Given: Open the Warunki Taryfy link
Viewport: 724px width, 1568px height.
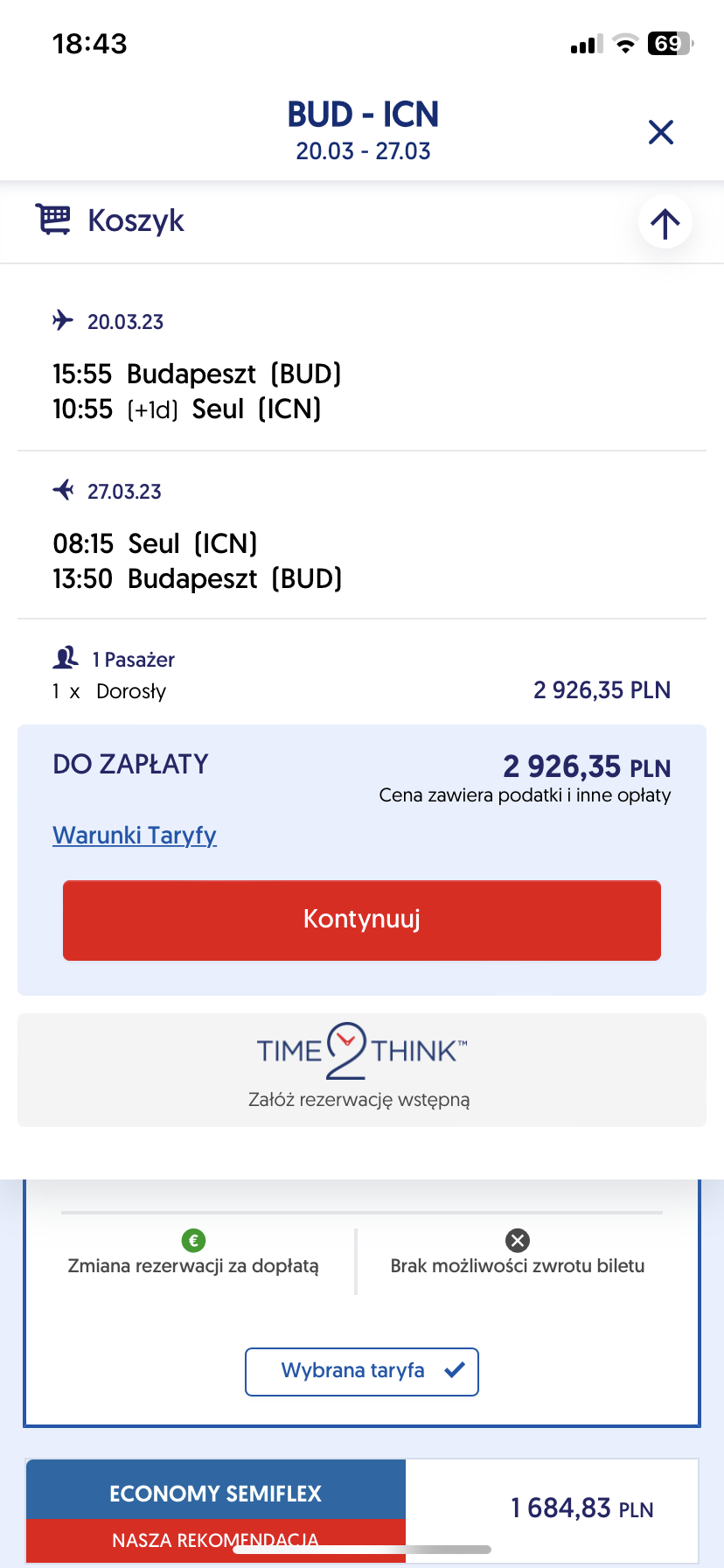Looking at the screenshot, I should [x=135, y=835].
